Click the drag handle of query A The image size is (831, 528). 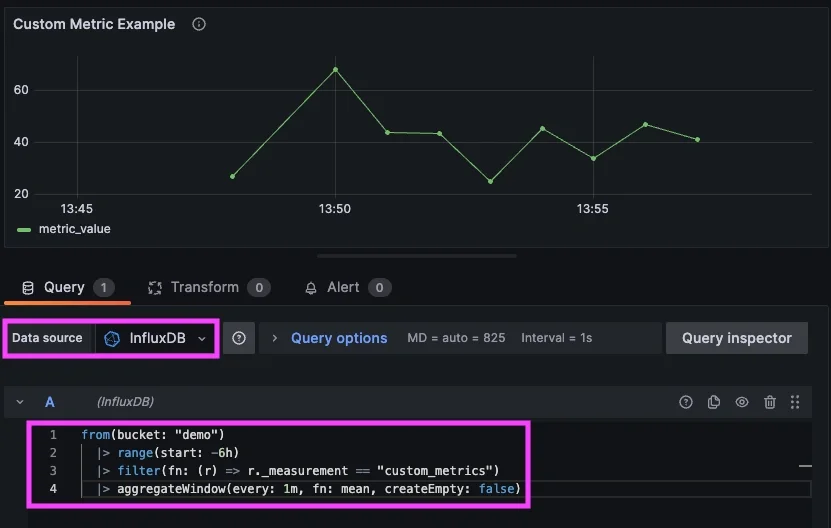[x=795, y=402]
